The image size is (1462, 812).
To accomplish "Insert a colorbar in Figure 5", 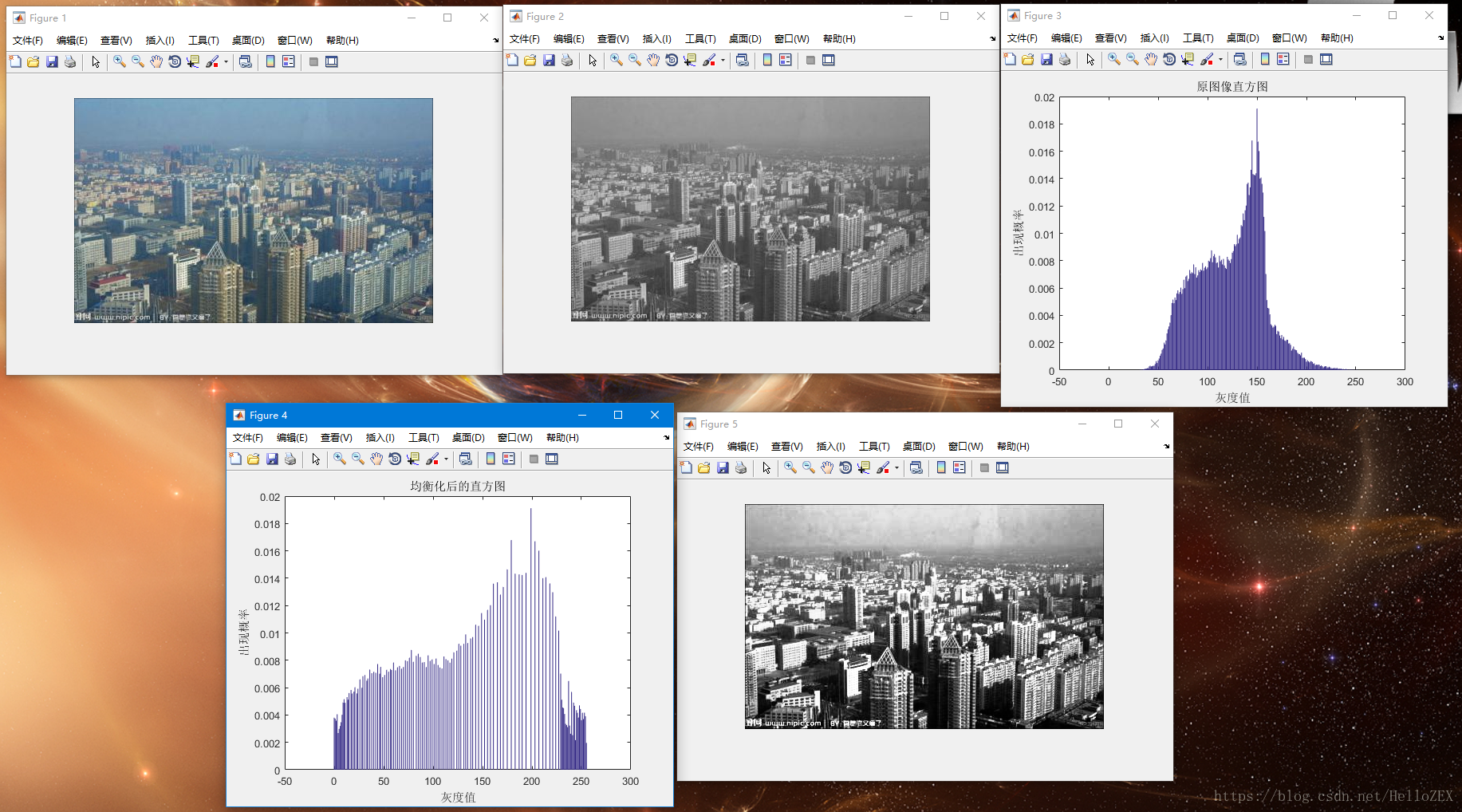I will tap(941, 467).
